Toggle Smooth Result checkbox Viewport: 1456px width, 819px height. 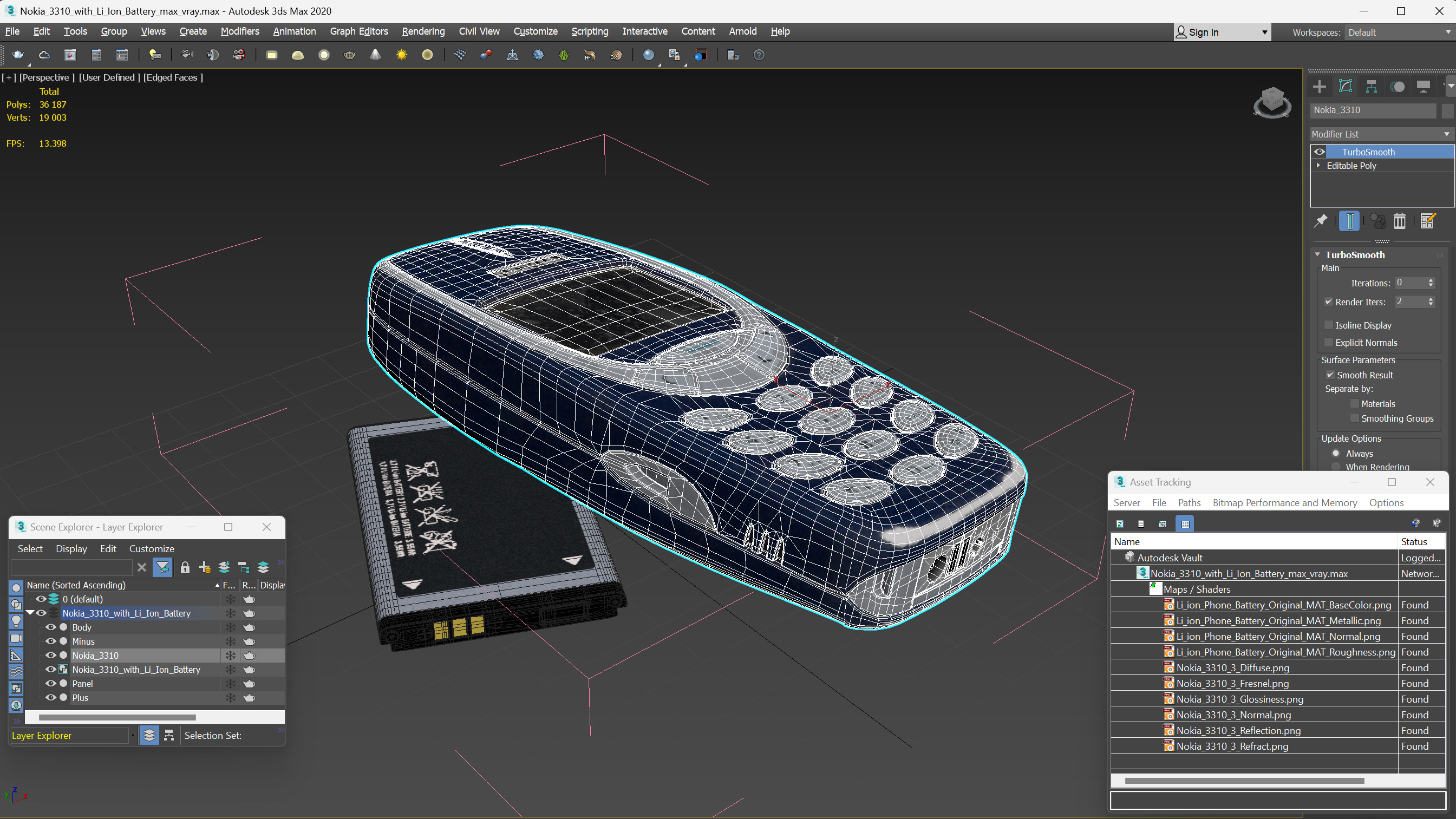tap(1330, 375)
